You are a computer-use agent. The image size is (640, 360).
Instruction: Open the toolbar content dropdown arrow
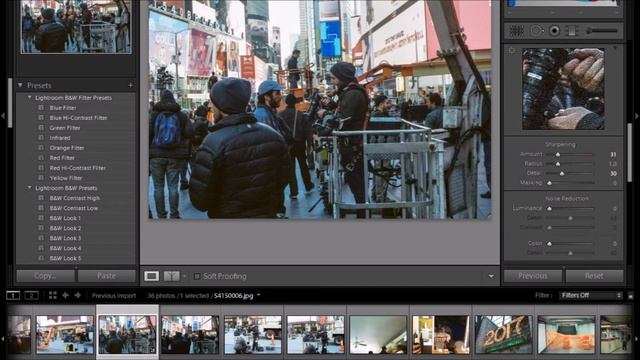point(491,276)
